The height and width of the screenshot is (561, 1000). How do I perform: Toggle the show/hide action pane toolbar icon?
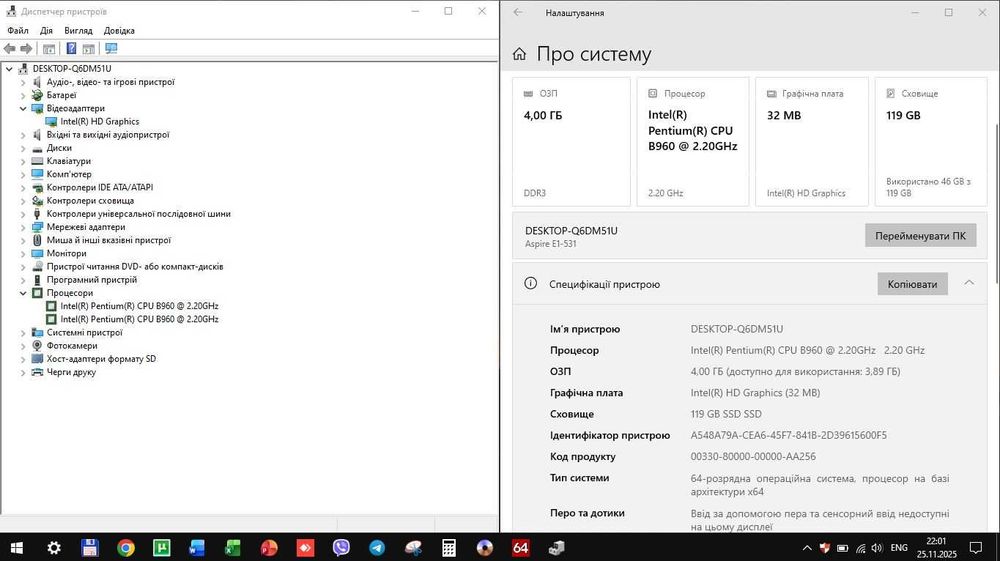(x=89, y=48)
